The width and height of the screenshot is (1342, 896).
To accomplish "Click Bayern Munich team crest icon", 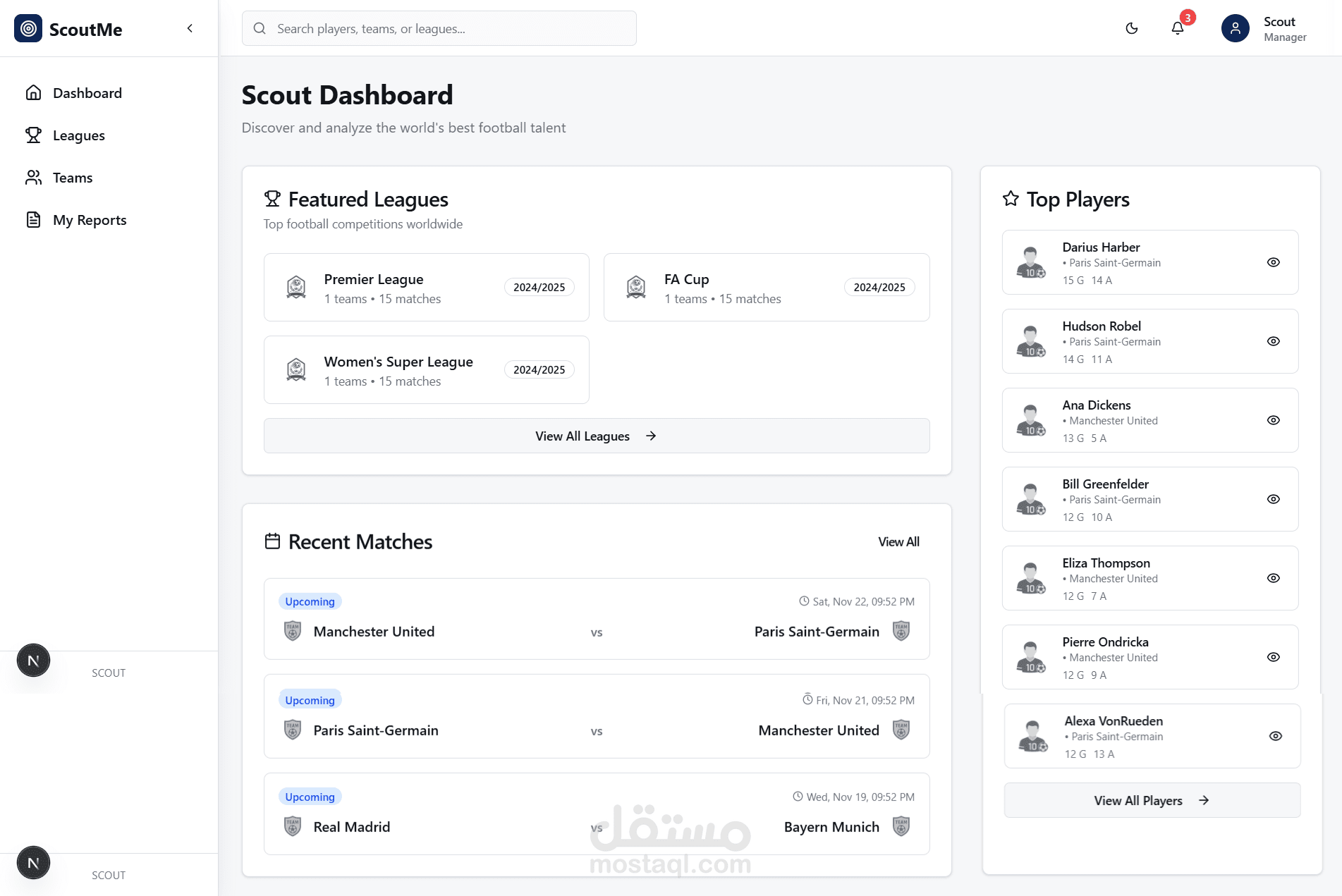I will click(x=901, y=826).
